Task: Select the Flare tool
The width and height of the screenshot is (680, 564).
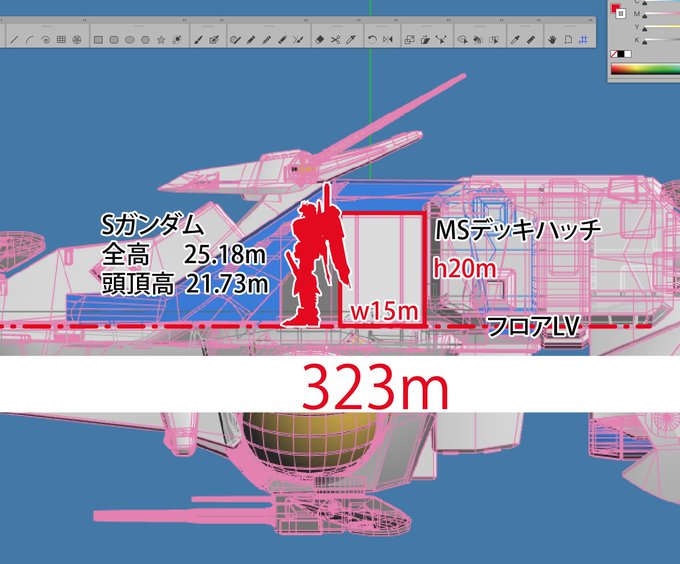Action: (177, 40)
